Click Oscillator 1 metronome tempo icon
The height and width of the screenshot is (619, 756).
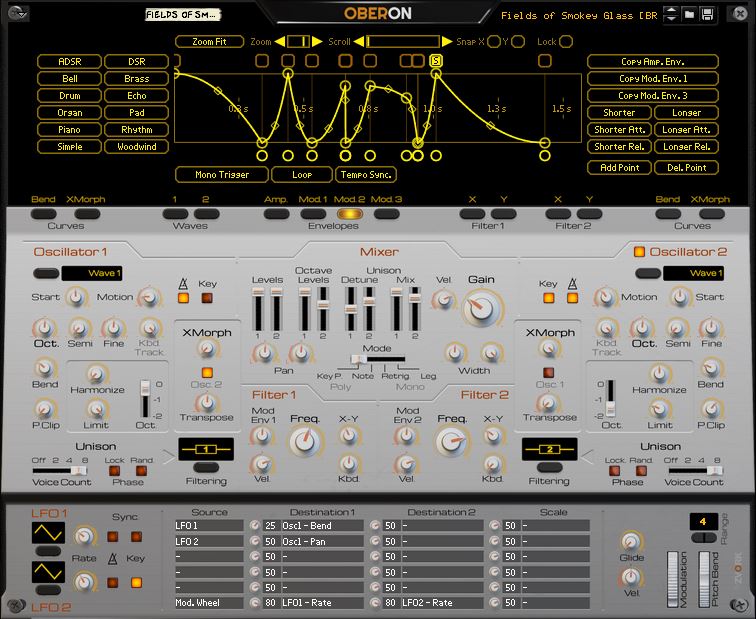[183, 284]
